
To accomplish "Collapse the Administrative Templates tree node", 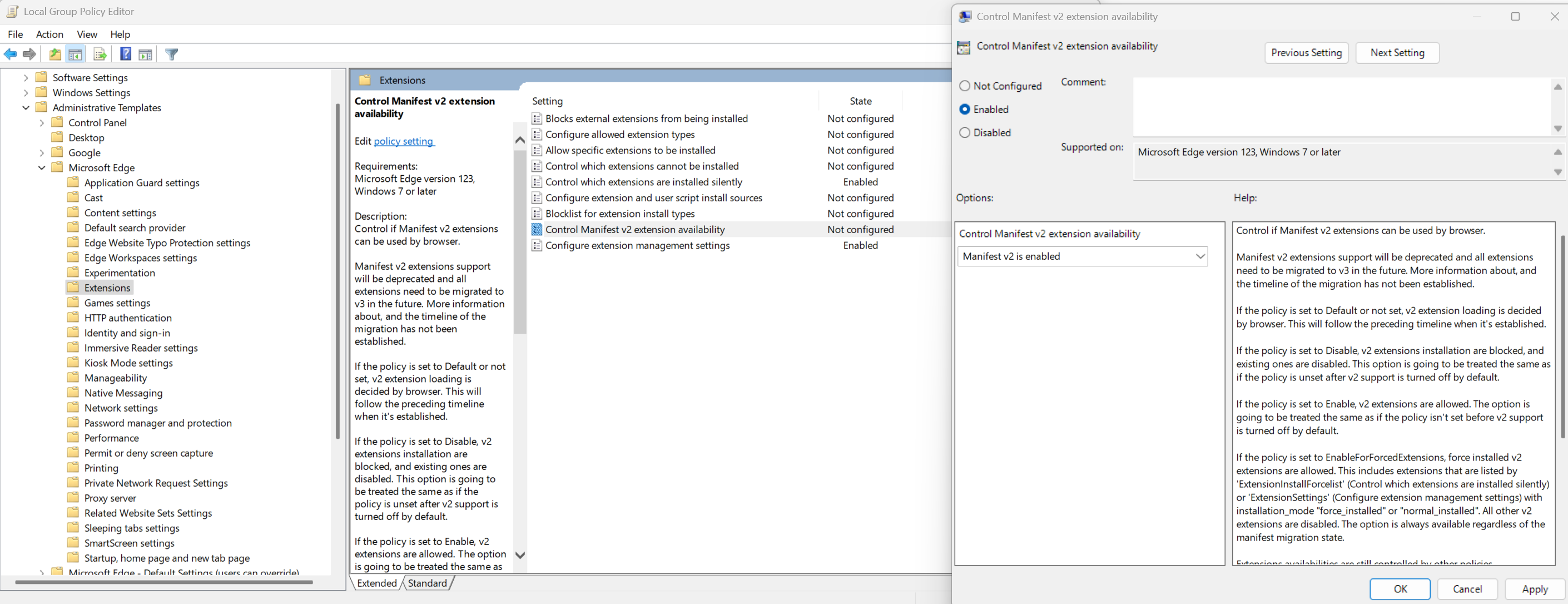I will pyautogui.click(x=26, y=108).
